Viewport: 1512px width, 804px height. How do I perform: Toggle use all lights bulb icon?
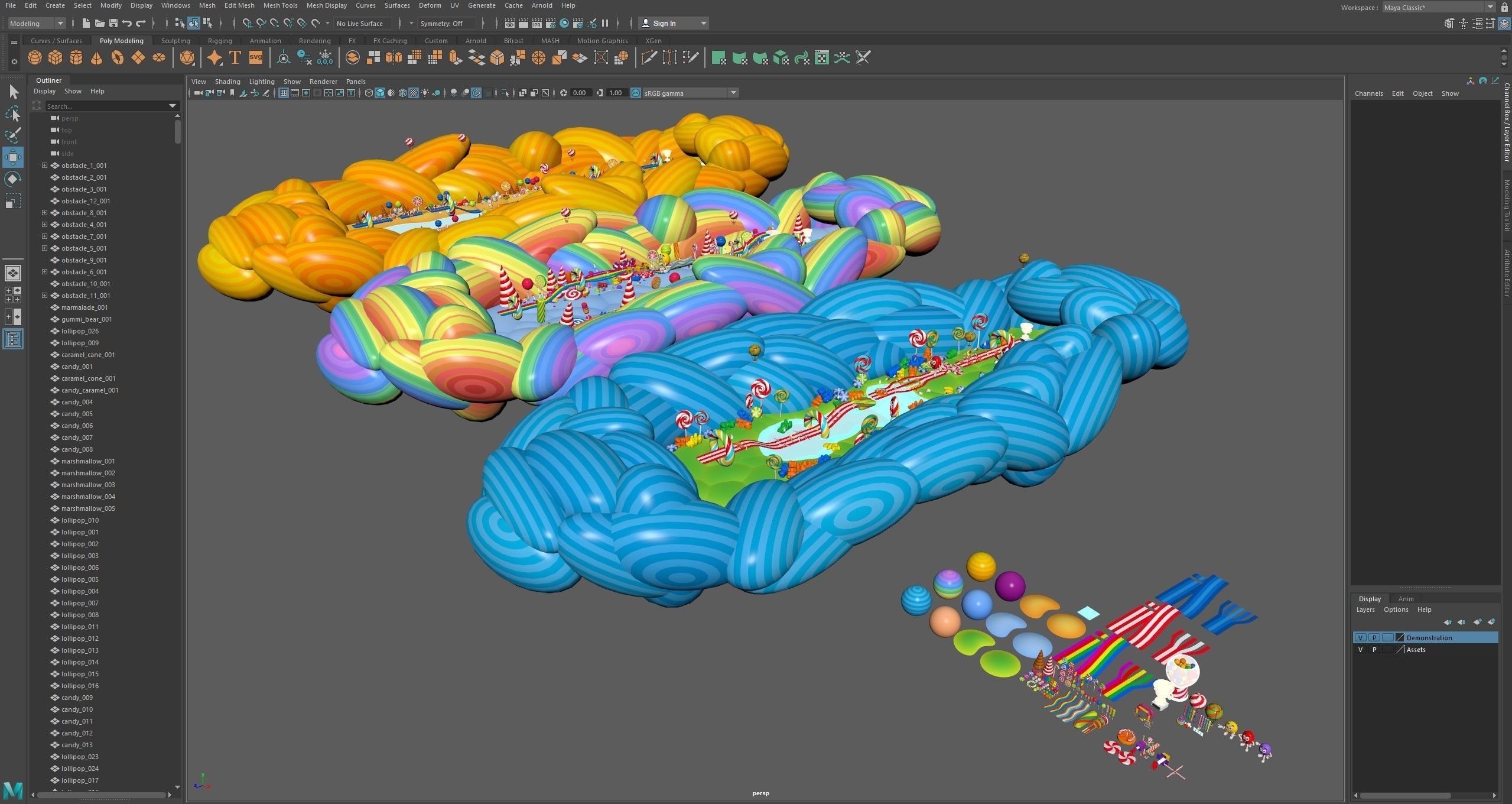pyautogui.click(x=425, y=93)
